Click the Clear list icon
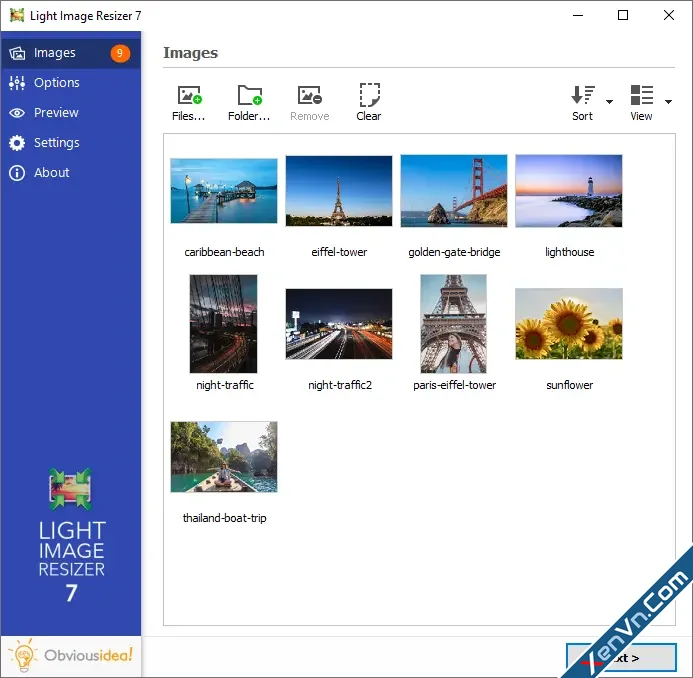 point(369,95)
